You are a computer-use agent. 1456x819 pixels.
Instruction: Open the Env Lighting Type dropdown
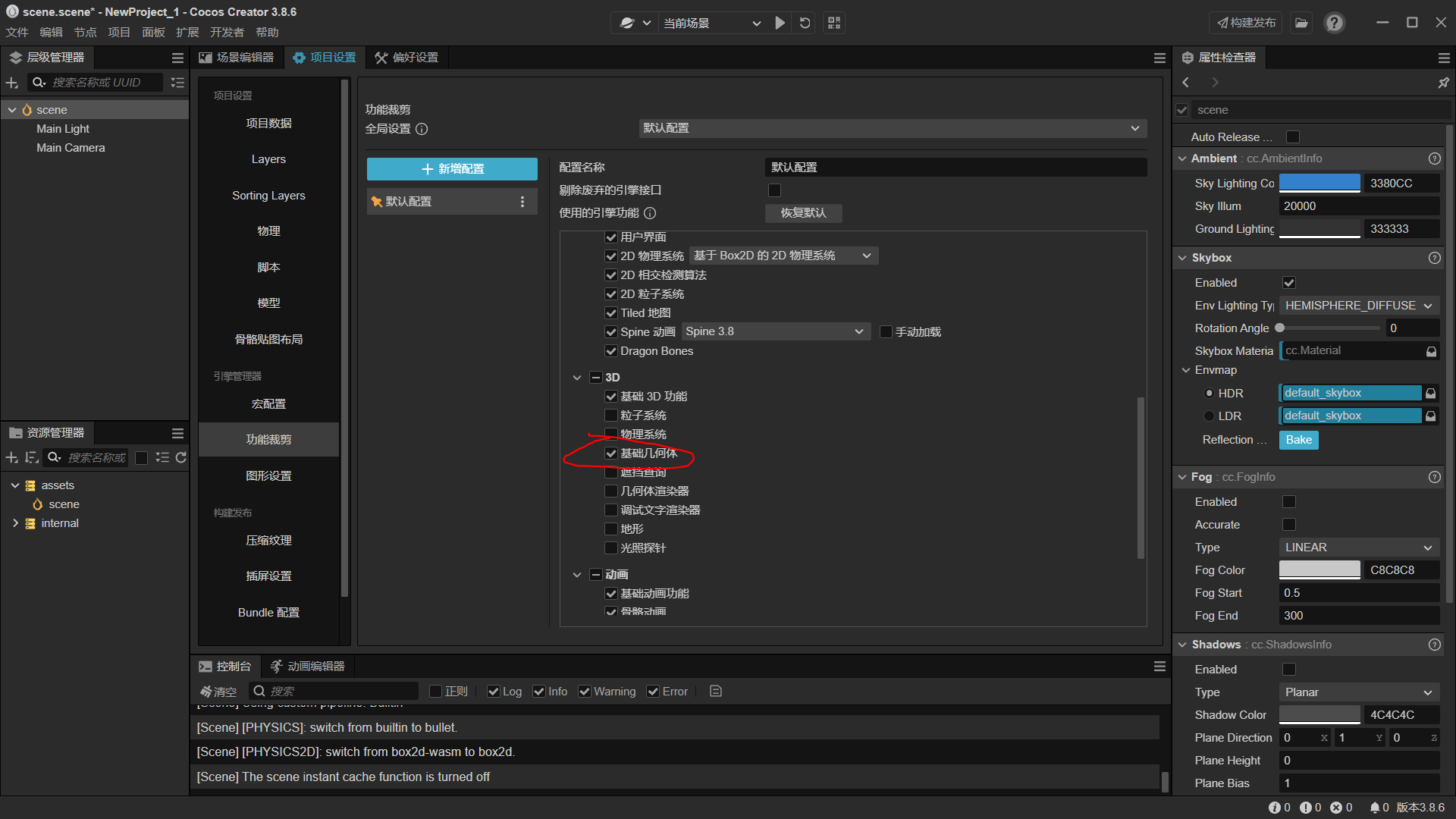pyautogui.click(x=1358, y=306)
